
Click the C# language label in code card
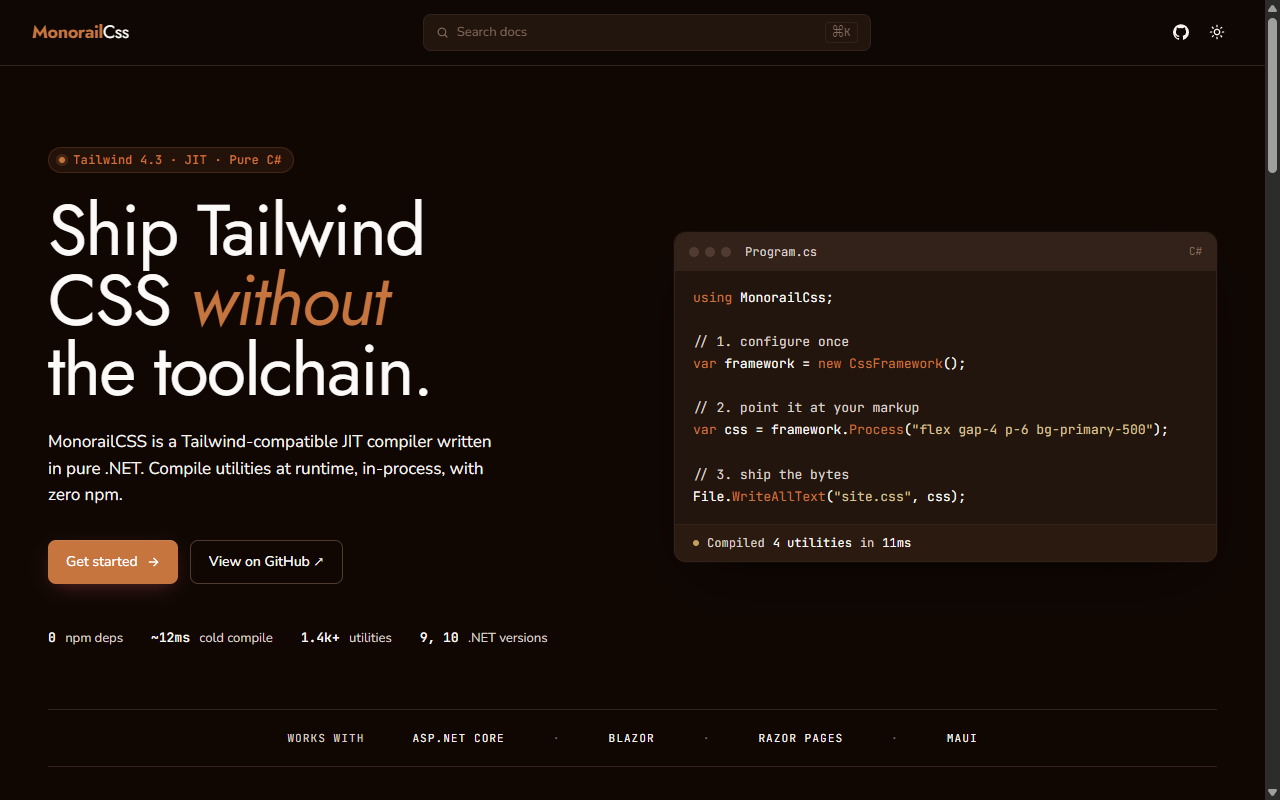click(x=1195, y=252)
